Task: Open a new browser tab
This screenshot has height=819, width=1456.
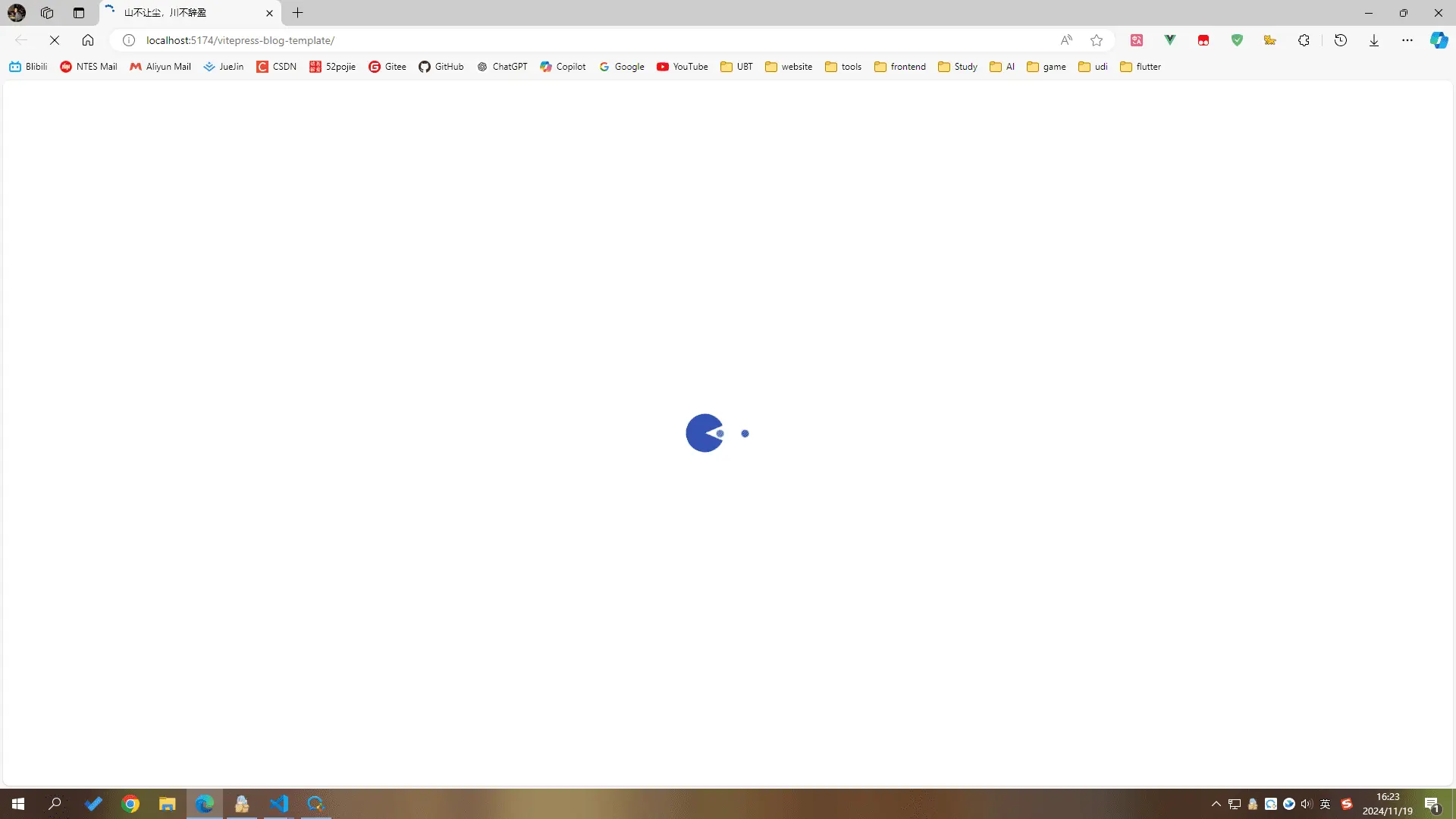Action: click(x=298, y=13)
